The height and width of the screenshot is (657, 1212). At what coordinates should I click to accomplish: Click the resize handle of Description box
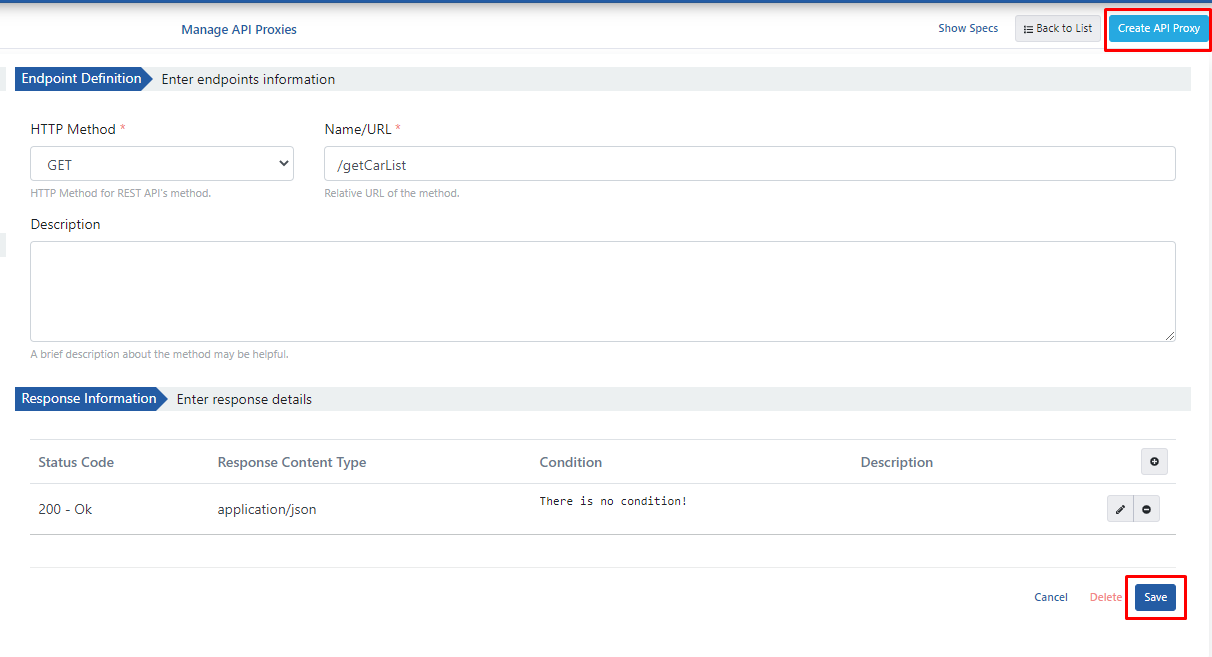pos(1169,335)
